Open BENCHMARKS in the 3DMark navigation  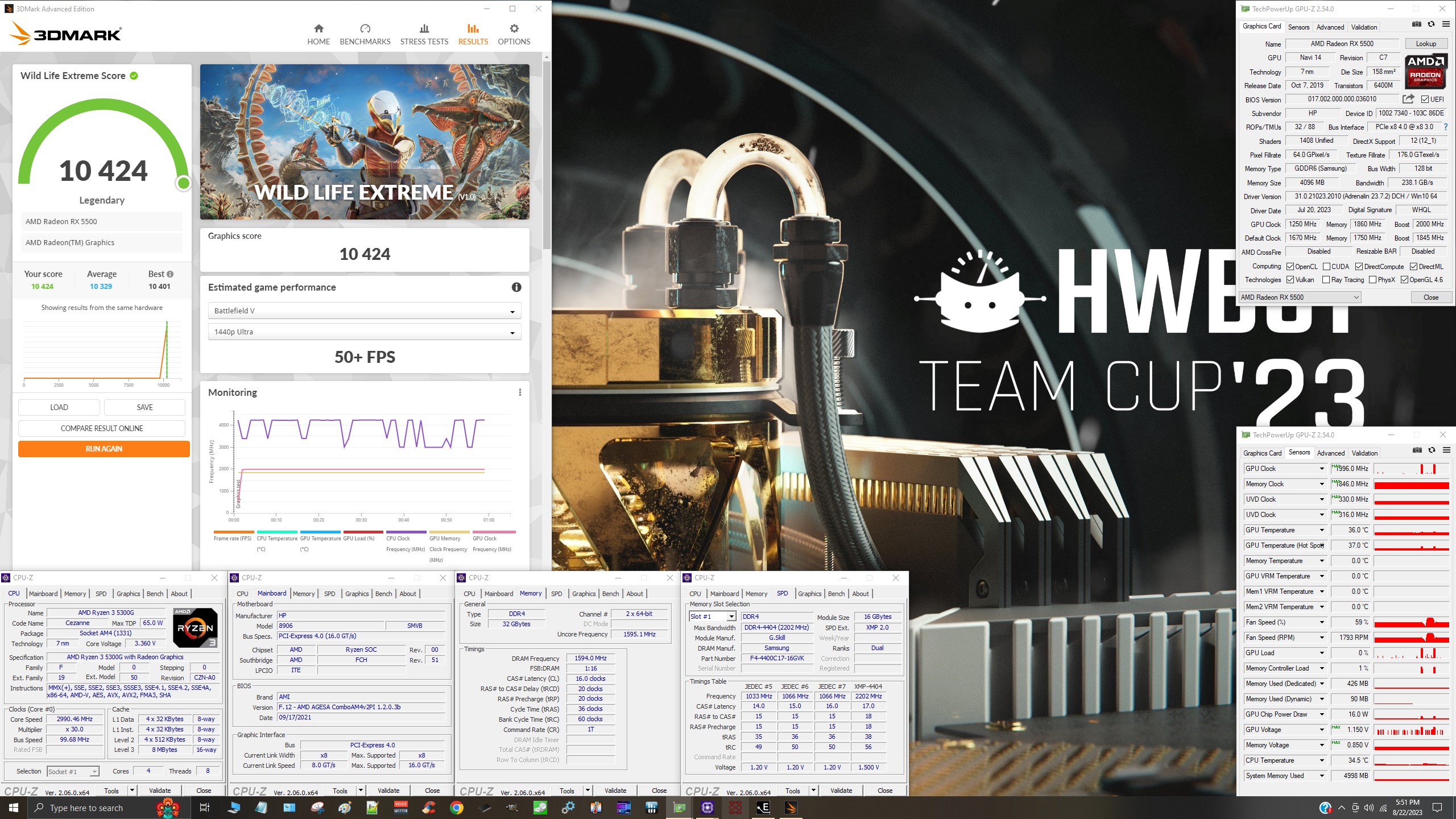[365, 35]
